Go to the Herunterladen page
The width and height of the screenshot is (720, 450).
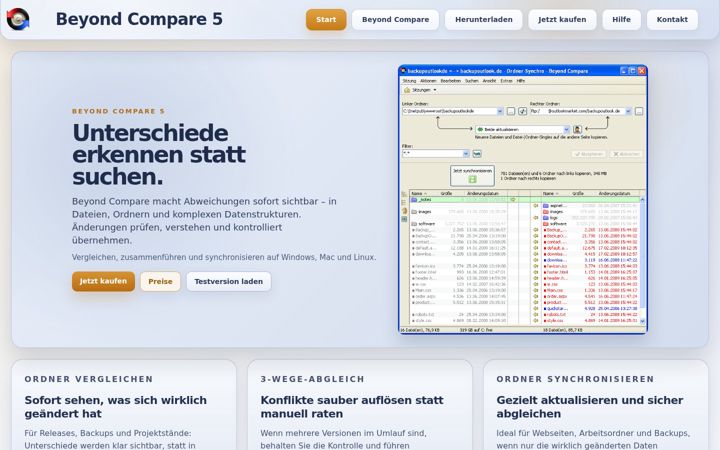[x=484, y=20]
